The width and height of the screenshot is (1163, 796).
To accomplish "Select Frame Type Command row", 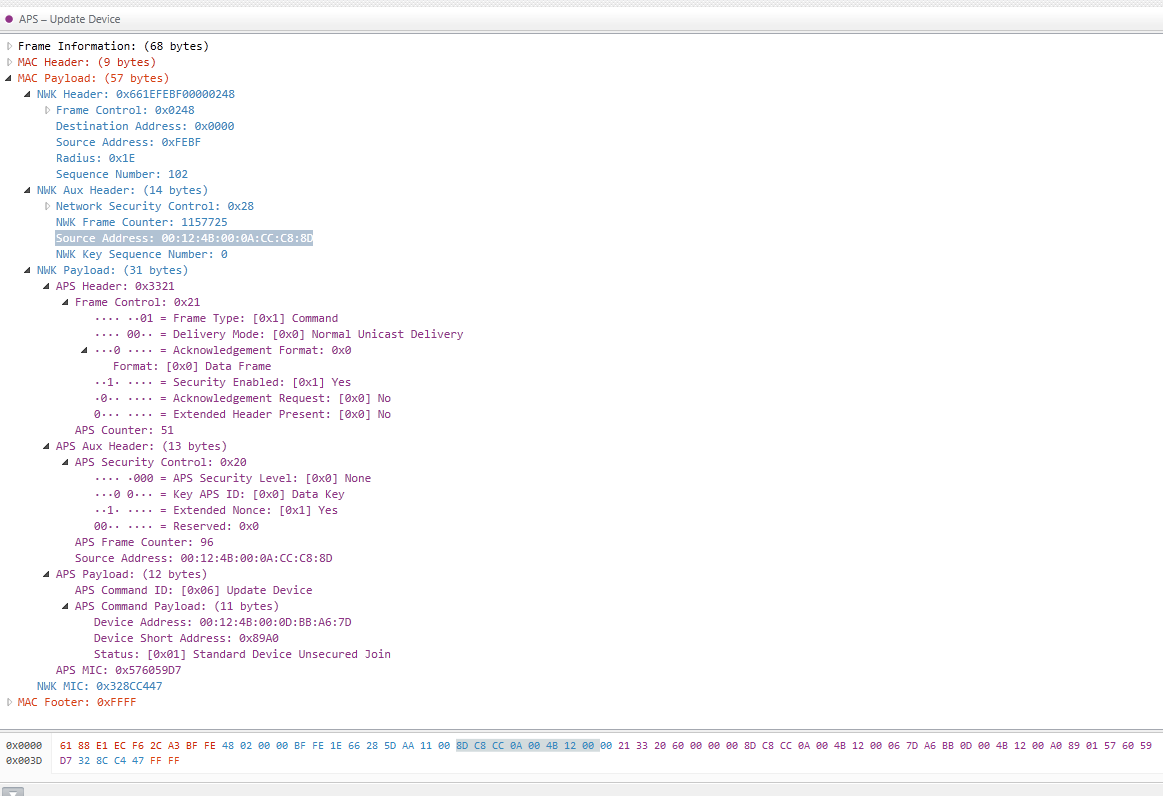I will tap(216, 318).
